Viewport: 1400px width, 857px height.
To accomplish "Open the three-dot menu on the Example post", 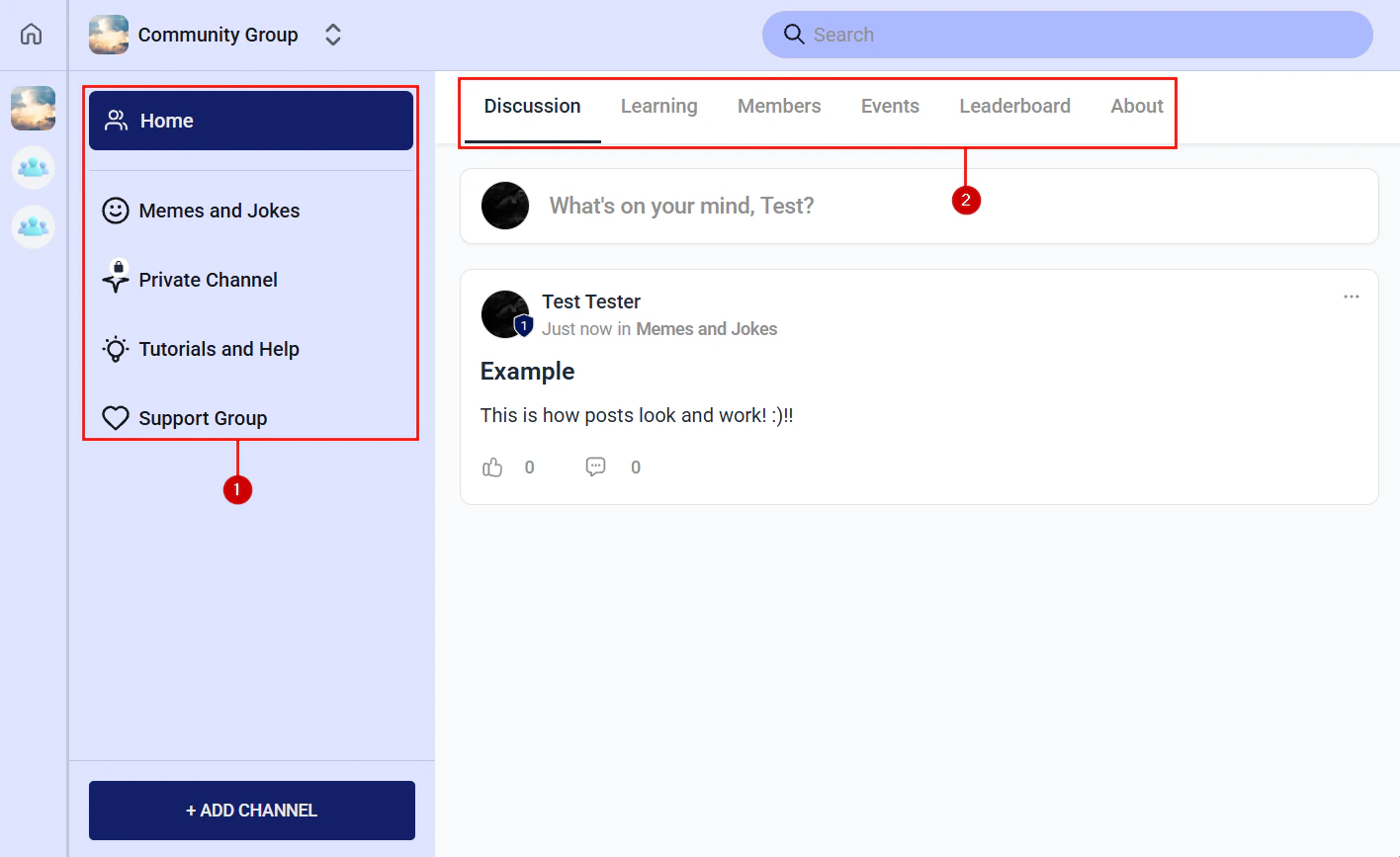I will pos(1352,297).
